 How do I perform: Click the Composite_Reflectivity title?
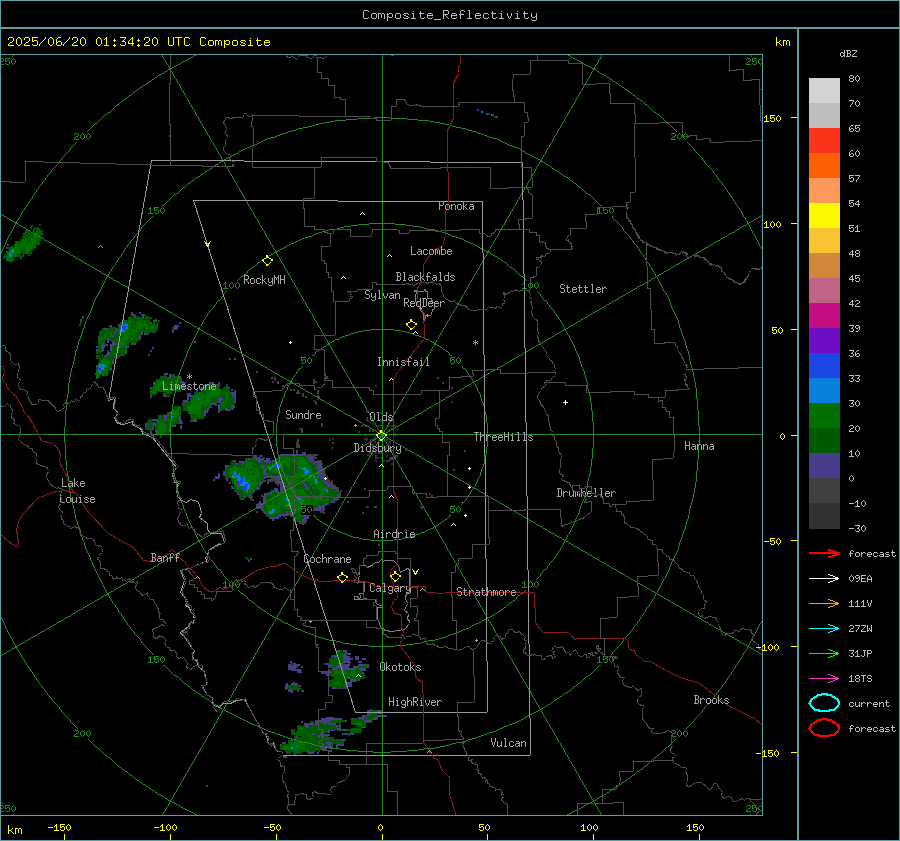[449, 15]
